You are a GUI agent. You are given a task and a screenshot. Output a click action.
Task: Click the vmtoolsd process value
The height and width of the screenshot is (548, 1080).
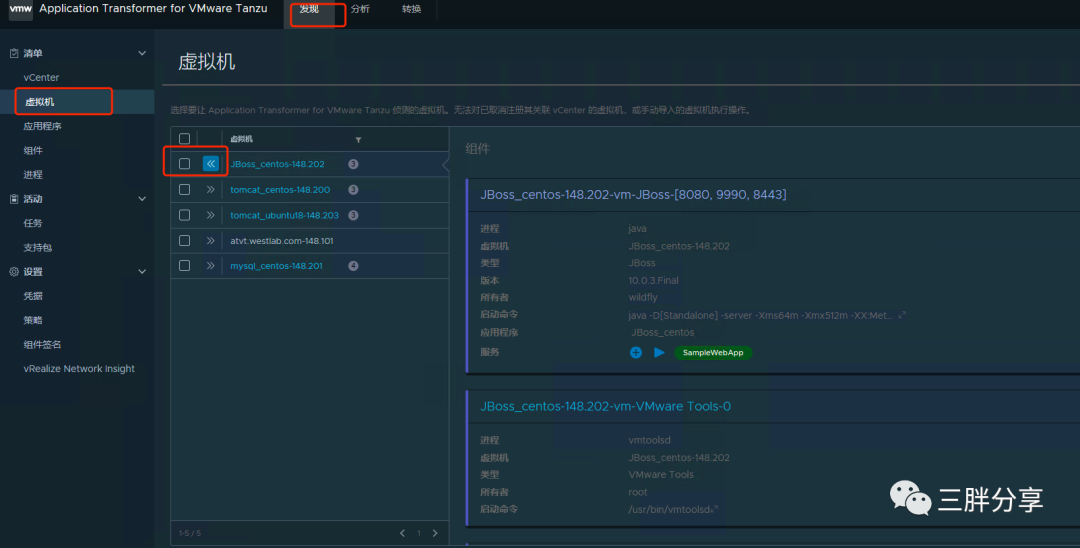(x=648, y=440)
